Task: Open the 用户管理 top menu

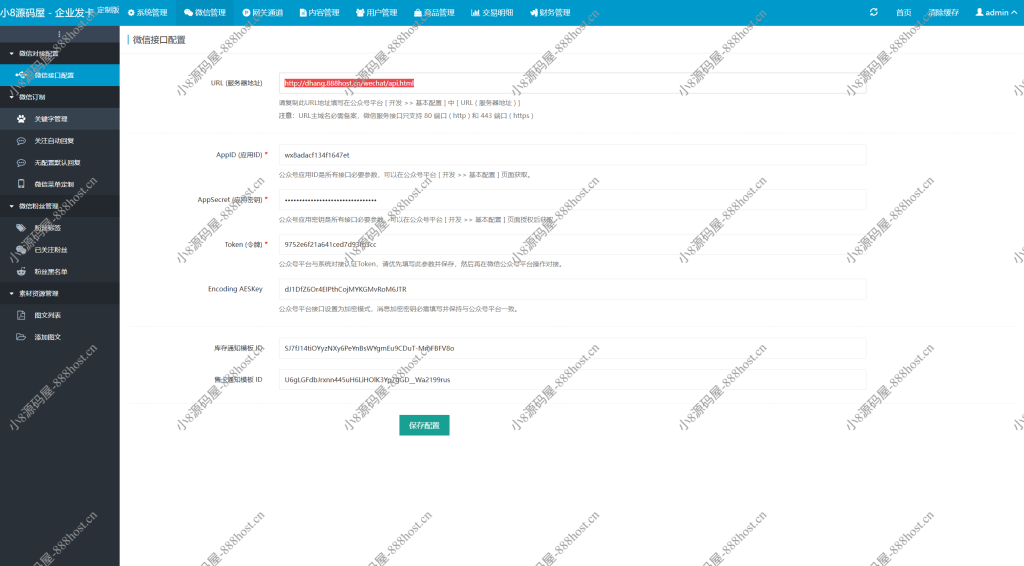Action: pos(377,12)
